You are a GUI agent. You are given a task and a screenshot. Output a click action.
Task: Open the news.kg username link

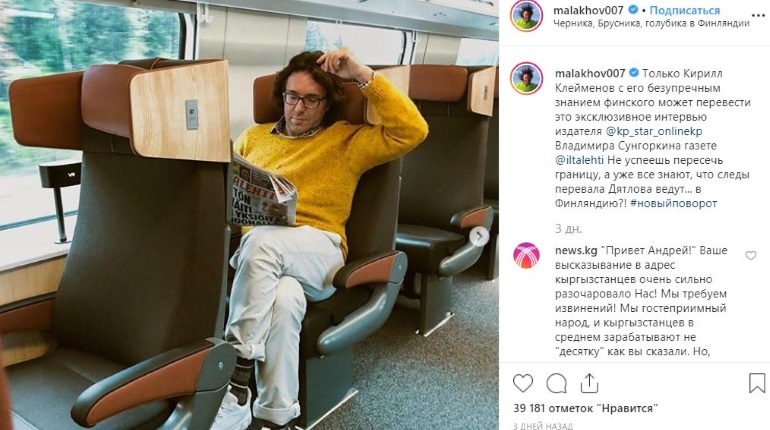576,250
